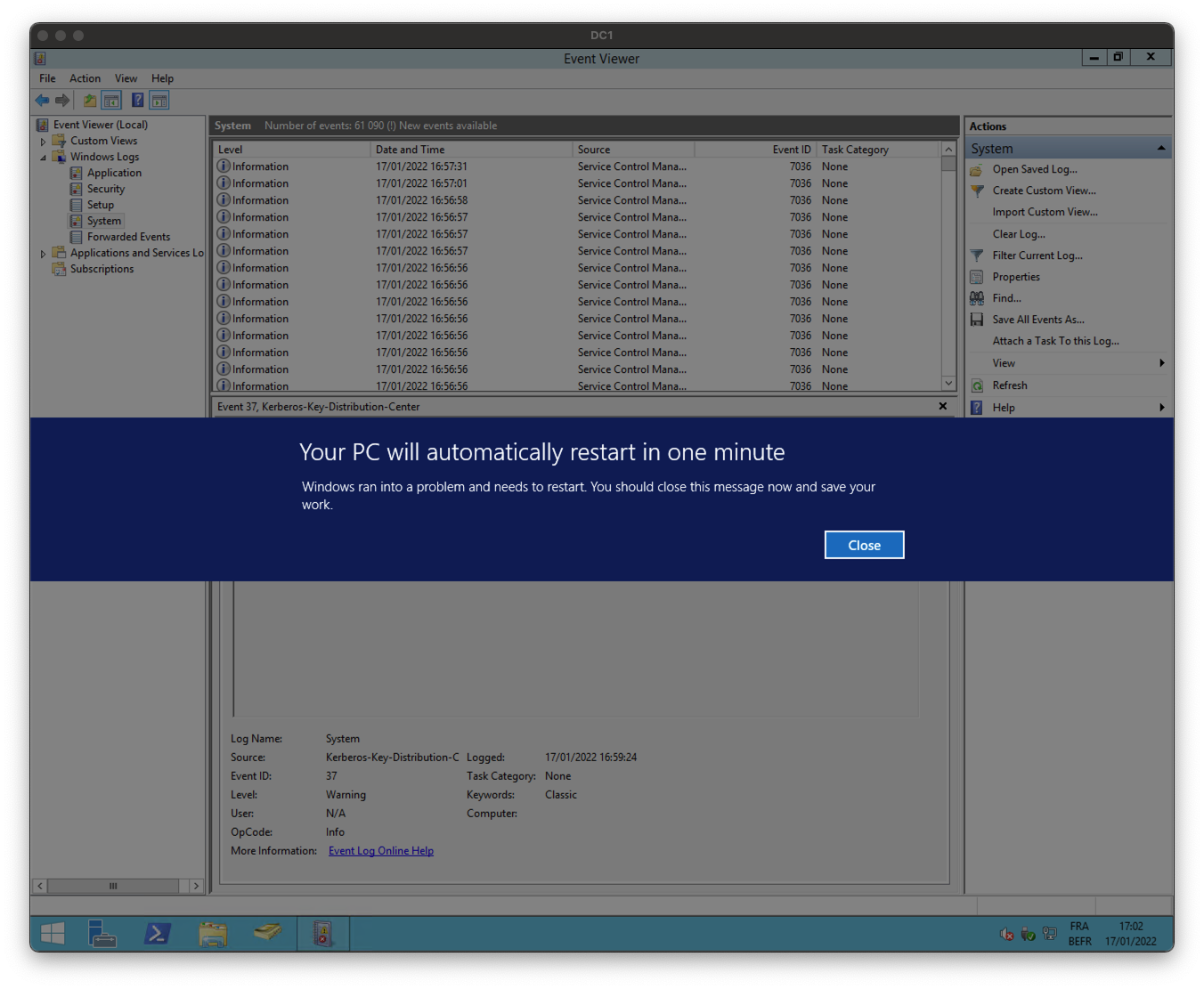Image resolution: width=1204 pixels, height=989 pixels.
Task: Open the File menu
Action: pos(47,78)
